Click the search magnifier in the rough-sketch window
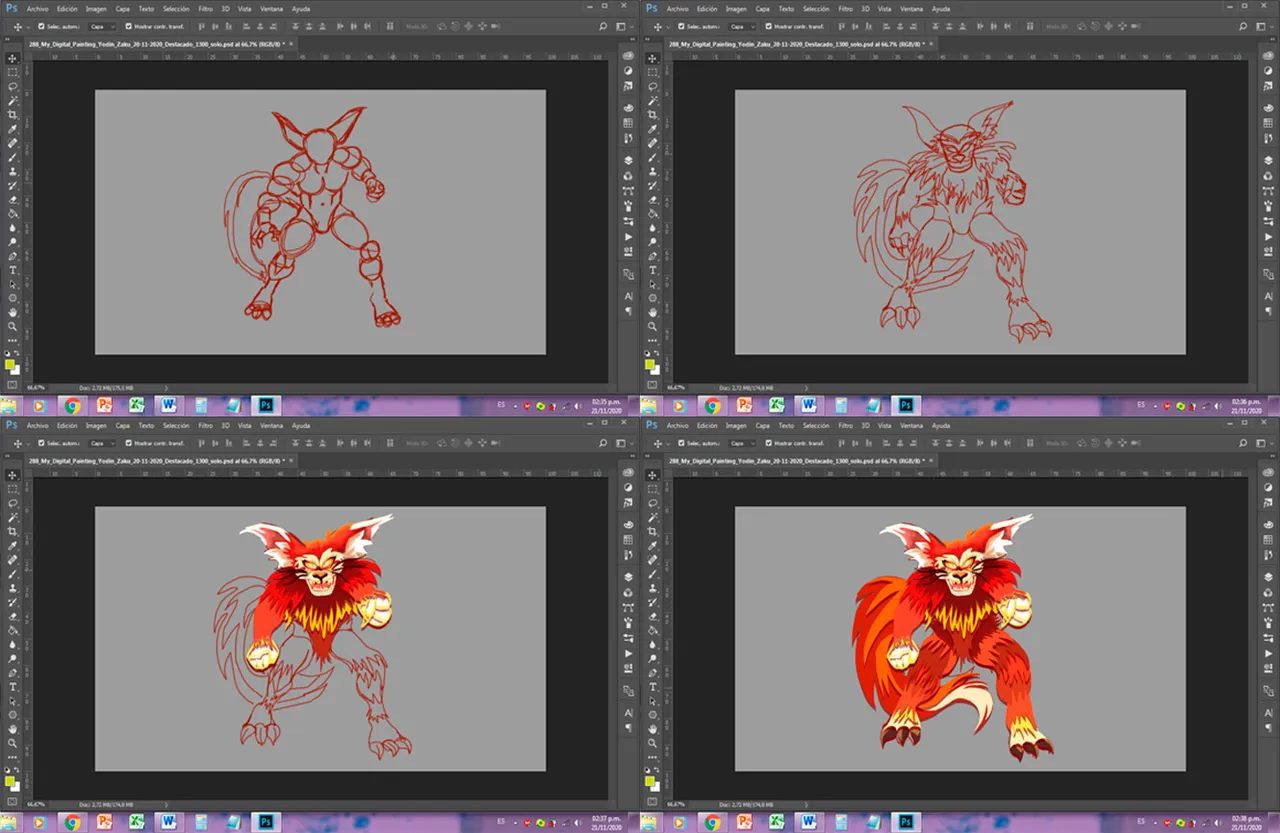Viewport: 1280px width, 833px height. pos(603,26)
